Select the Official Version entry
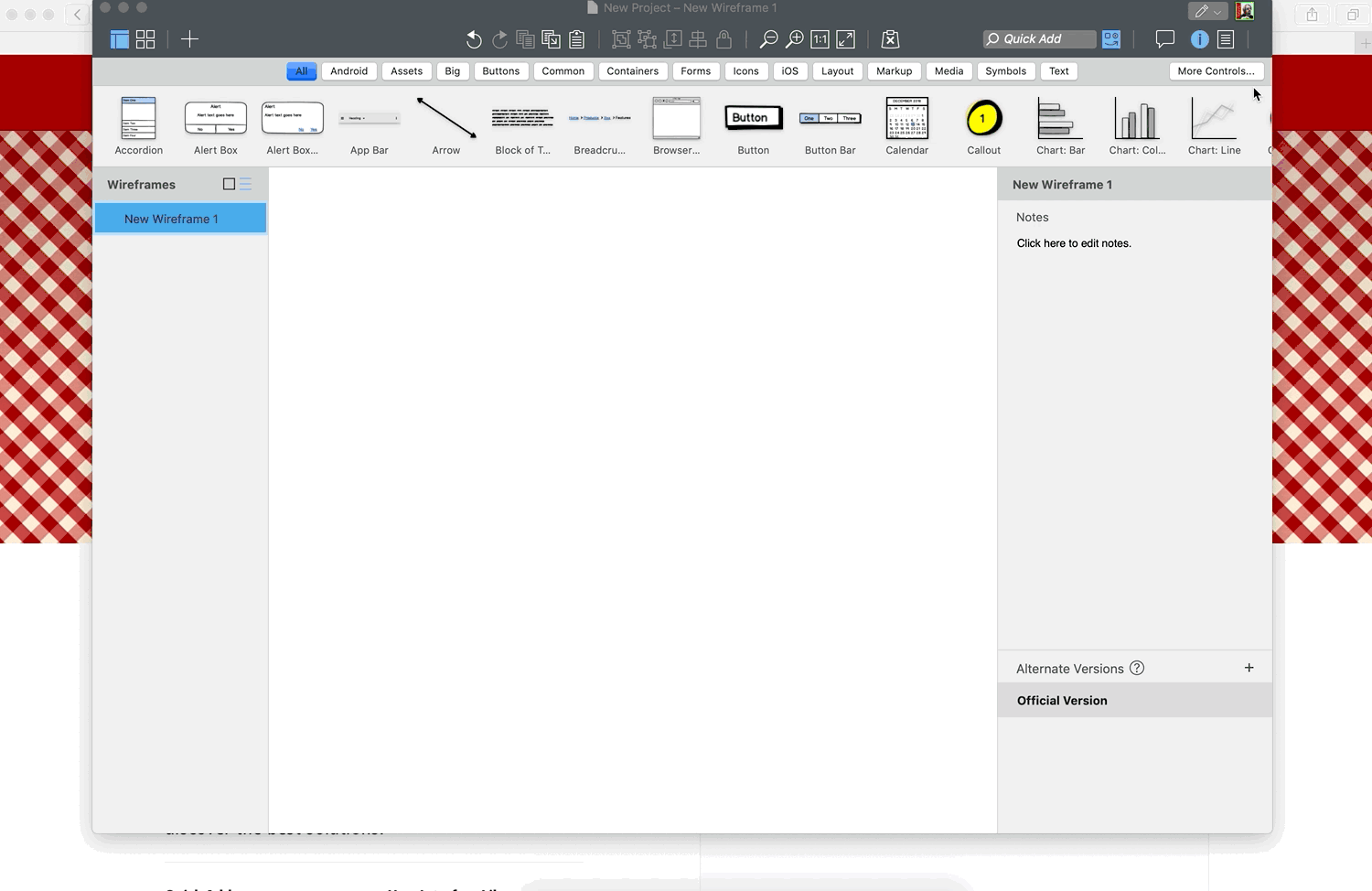1372x891 pixels. pyautogui.click(x=1062, y=701)
